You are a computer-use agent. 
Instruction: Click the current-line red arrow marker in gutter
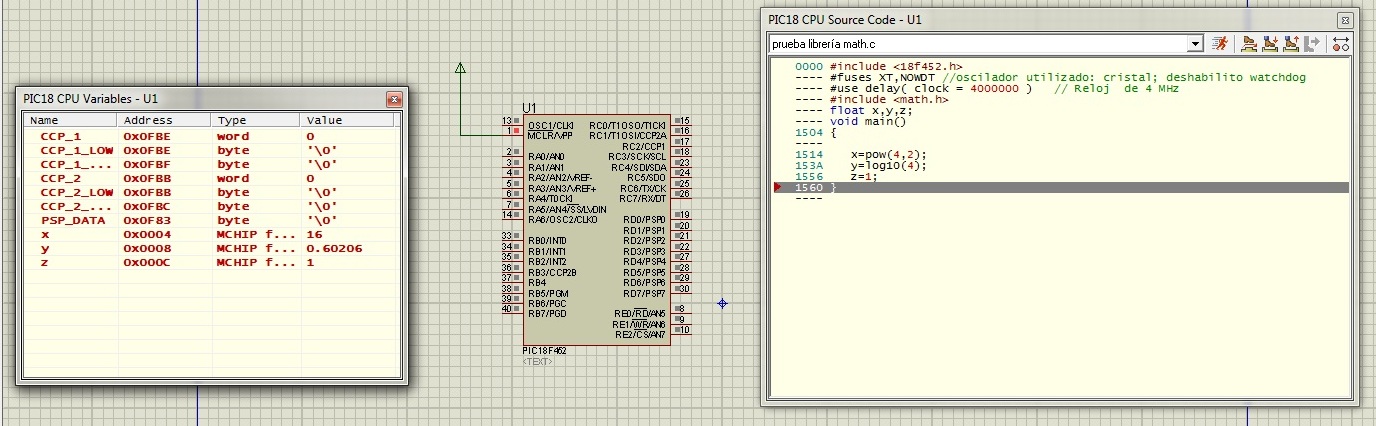click(x=779, y=188)
